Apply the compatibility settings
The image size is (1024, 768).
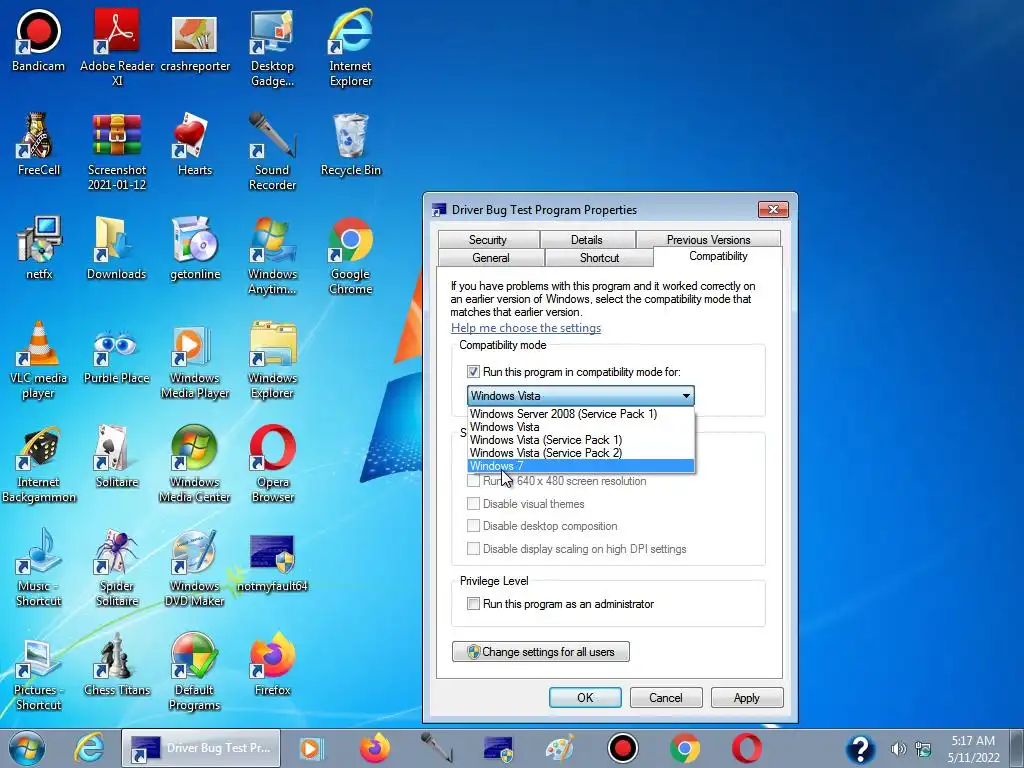click(746, 697)
